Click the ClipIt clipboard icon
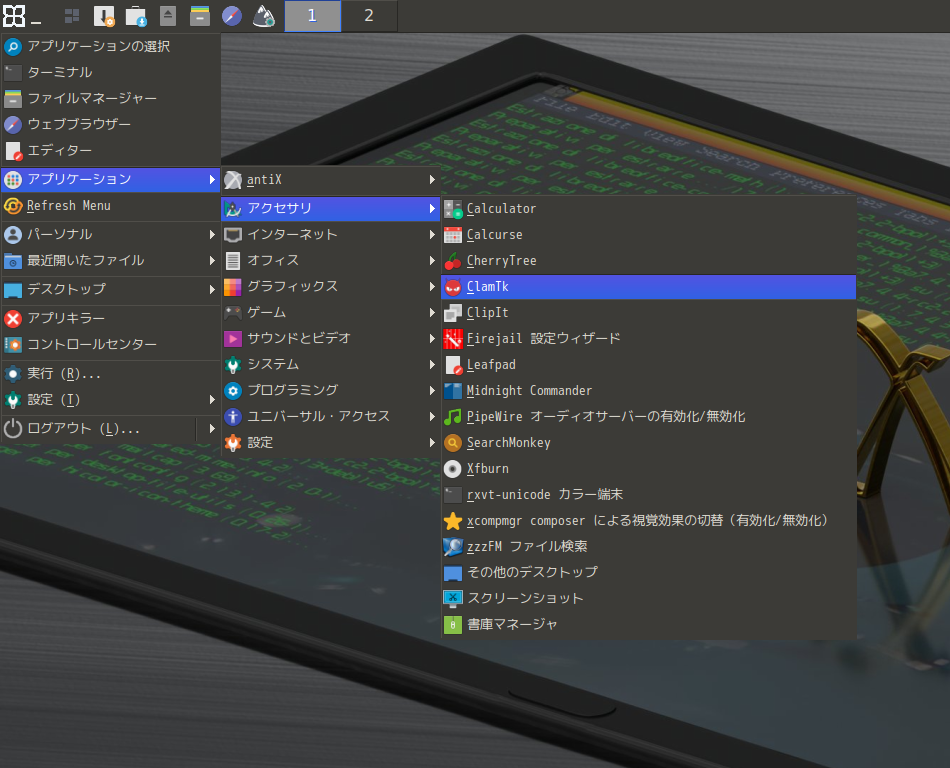 [453, 313]
